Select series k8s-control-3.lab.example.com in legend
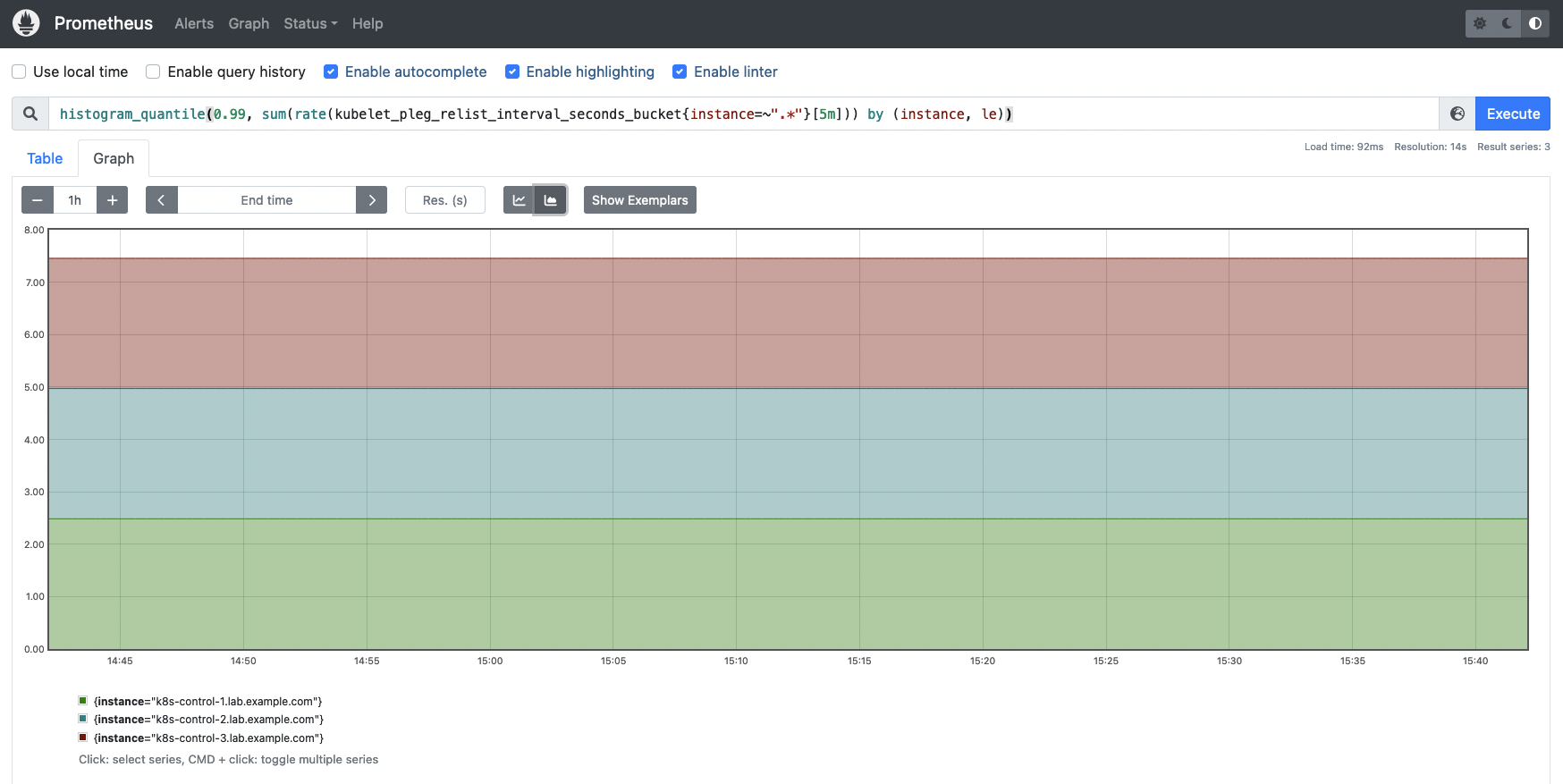Image resolution: width=1563 pixels, height=784 pixels. (x=208, y=738)
